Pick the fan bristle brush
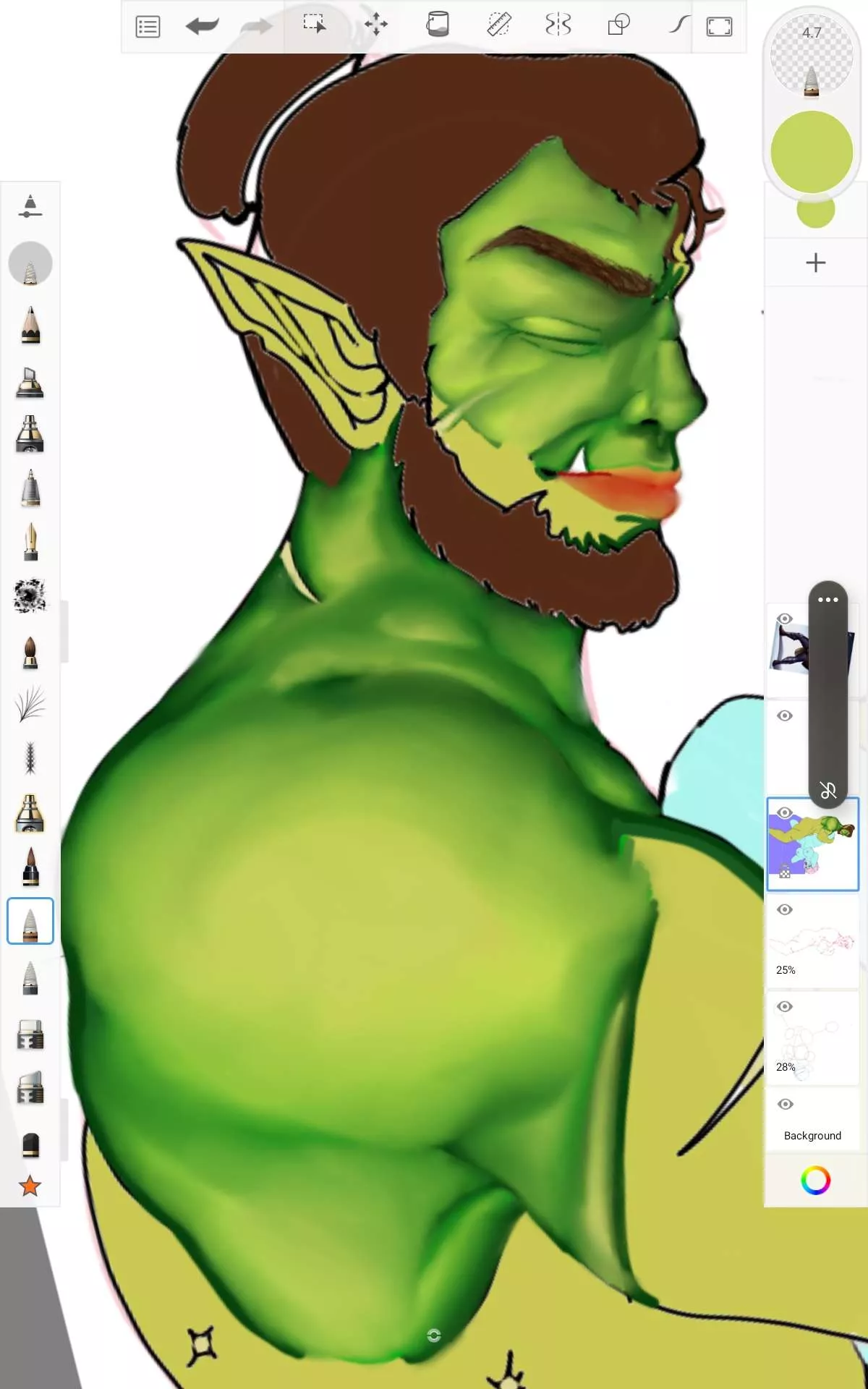868x1389 pixels. click(30, 704)
